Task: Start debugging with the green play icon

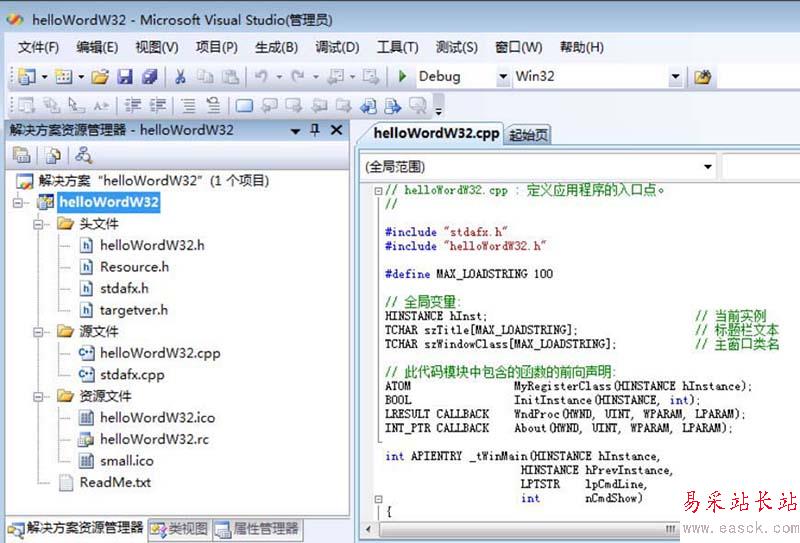Action: [x=403, y=77]
